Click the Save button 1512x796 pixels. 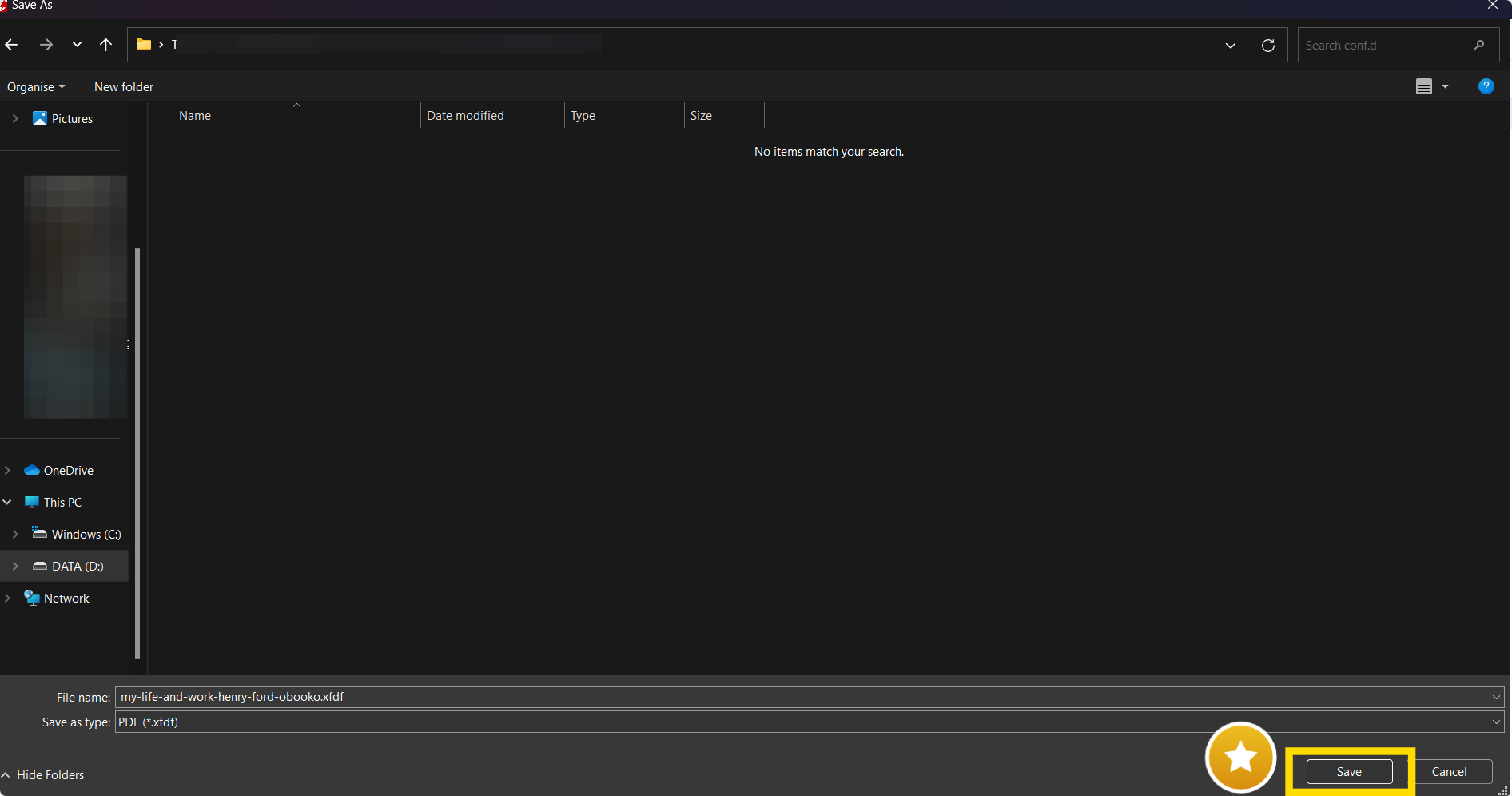pyautogui.click(x=1349, y=772)
